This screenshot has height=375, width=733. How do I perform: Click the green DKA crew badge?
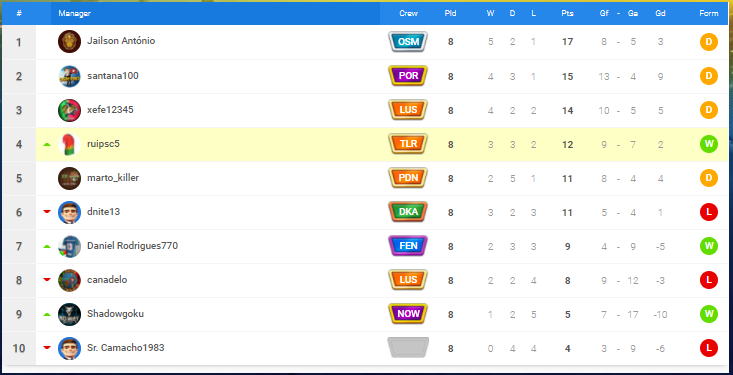408,212
